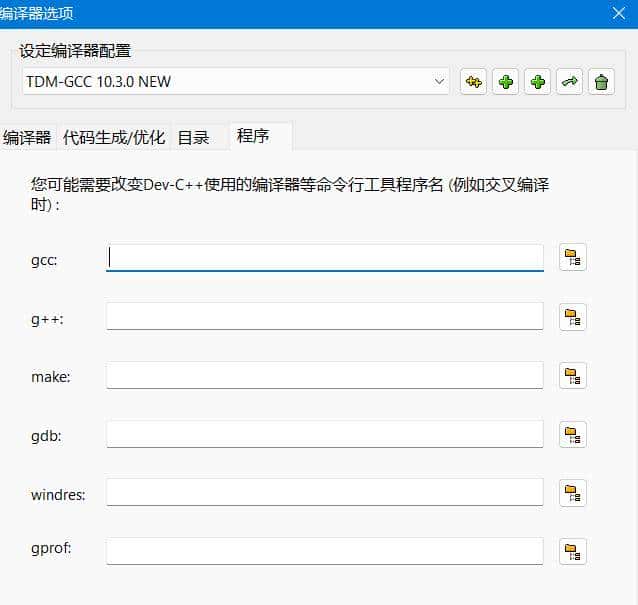Select the 程序 tab

click(261, 136)
